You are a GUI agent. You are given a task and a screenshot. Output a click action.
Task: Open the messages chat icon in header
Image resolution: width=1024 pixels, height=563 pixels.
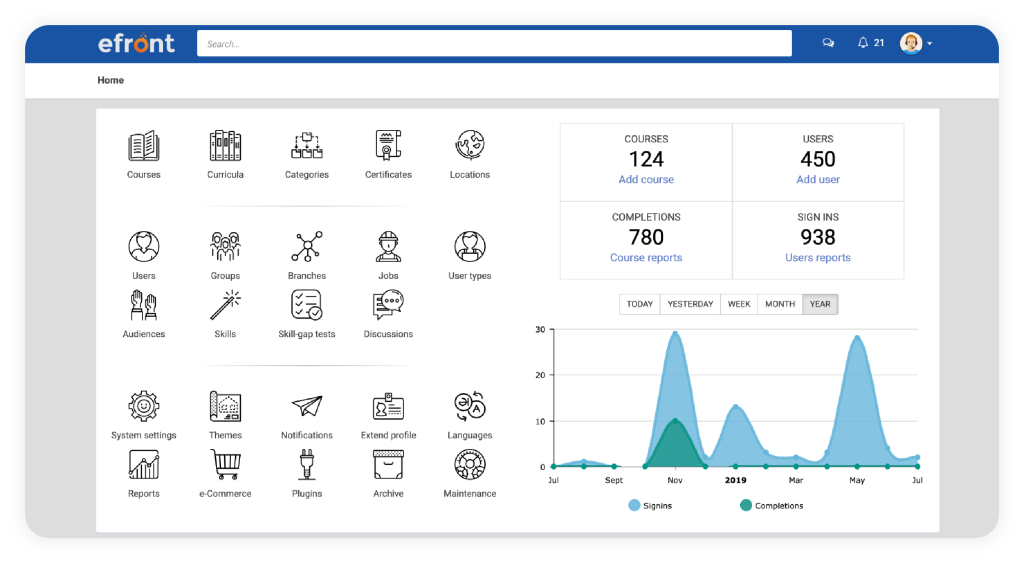tap(828, 43)
